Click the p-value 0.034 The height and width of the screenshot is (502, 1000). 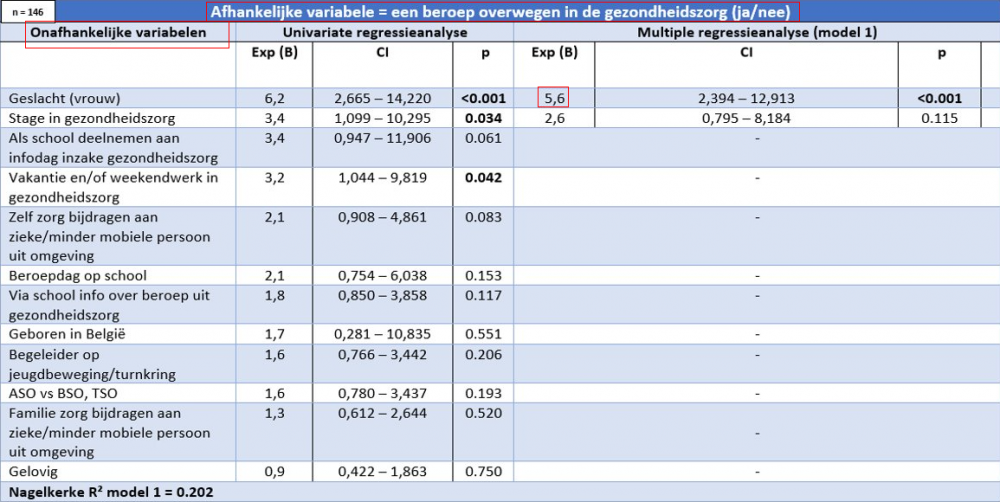485,118
